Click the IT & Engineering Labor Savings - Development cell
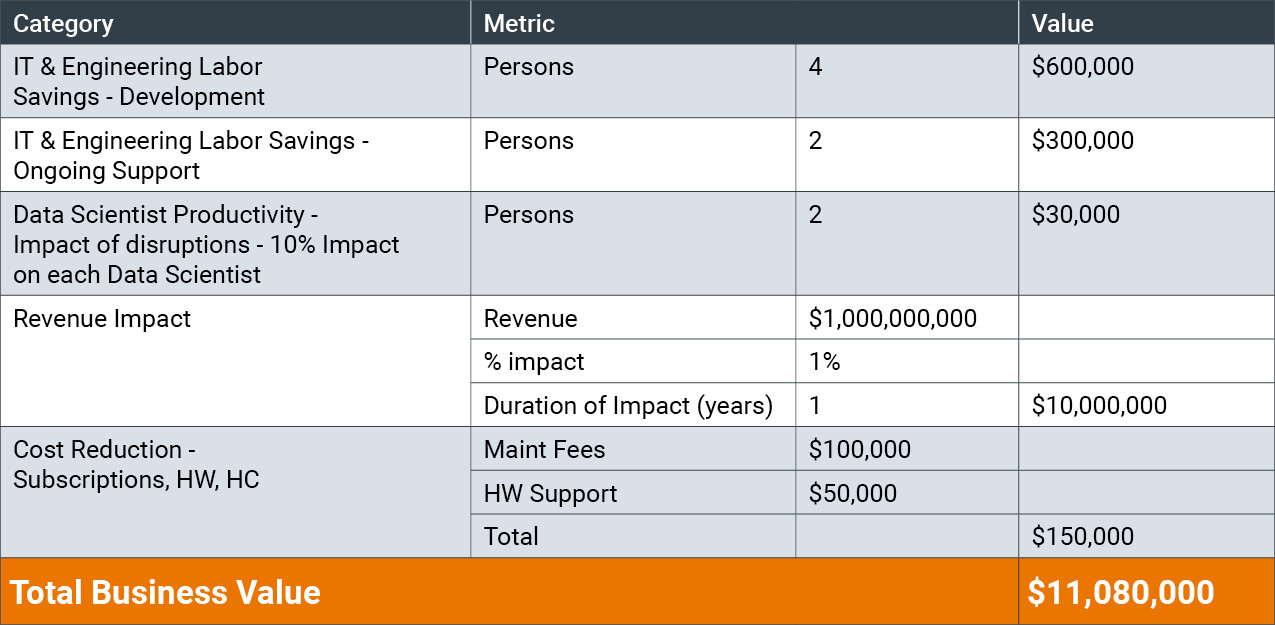The width and height of the screenshot is (1275, 625). point(139,82)
